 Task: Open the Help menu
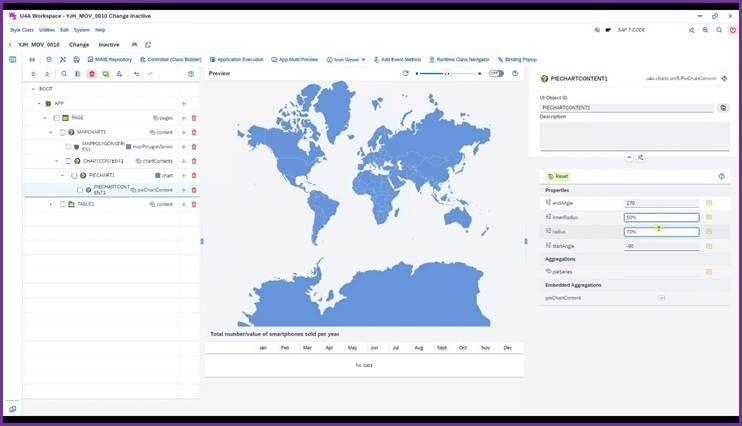[100, 30]
